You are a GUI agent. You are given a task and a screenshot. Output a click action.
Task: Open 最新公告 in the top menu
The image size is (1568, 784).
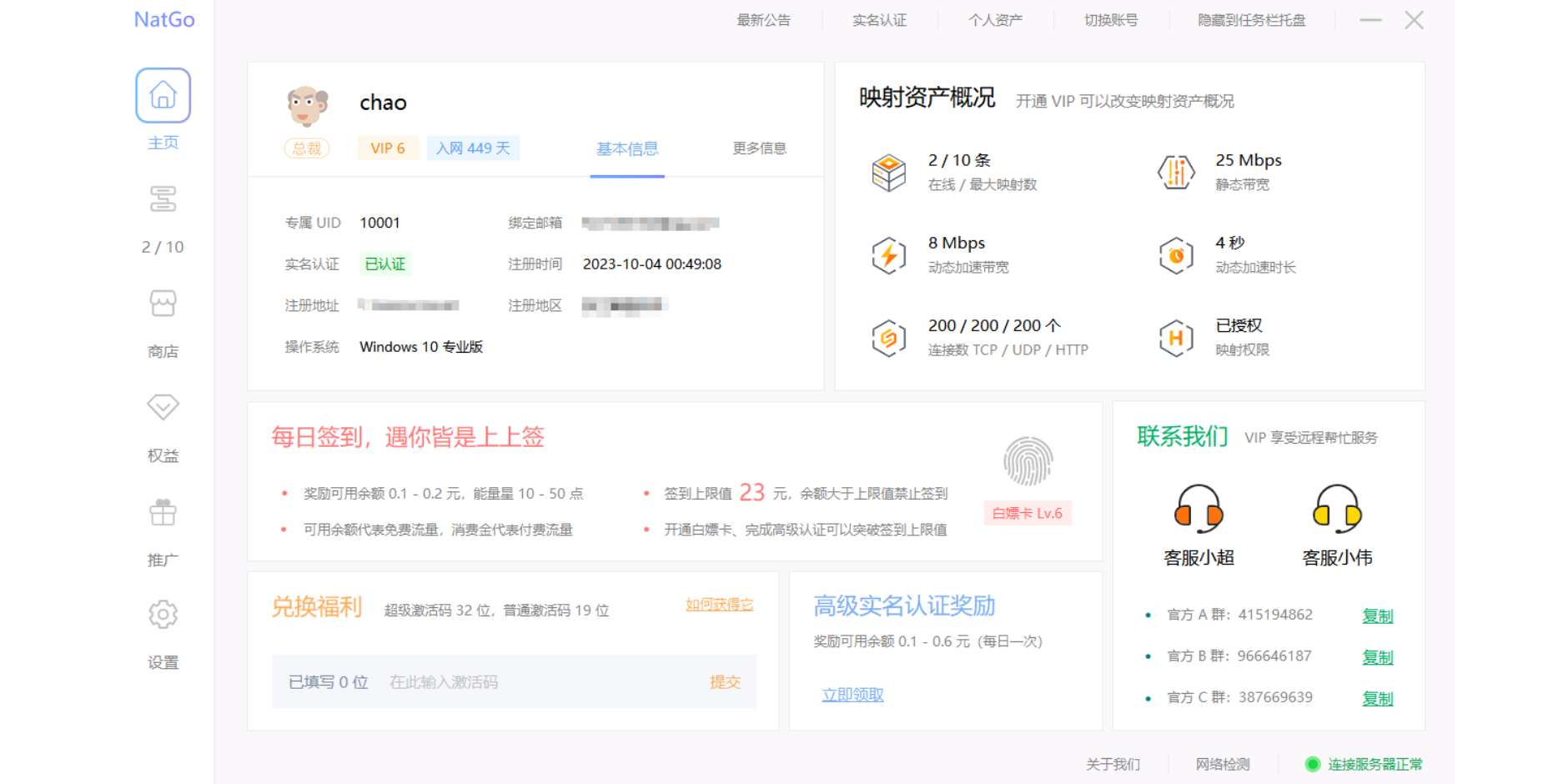[763, 20]
